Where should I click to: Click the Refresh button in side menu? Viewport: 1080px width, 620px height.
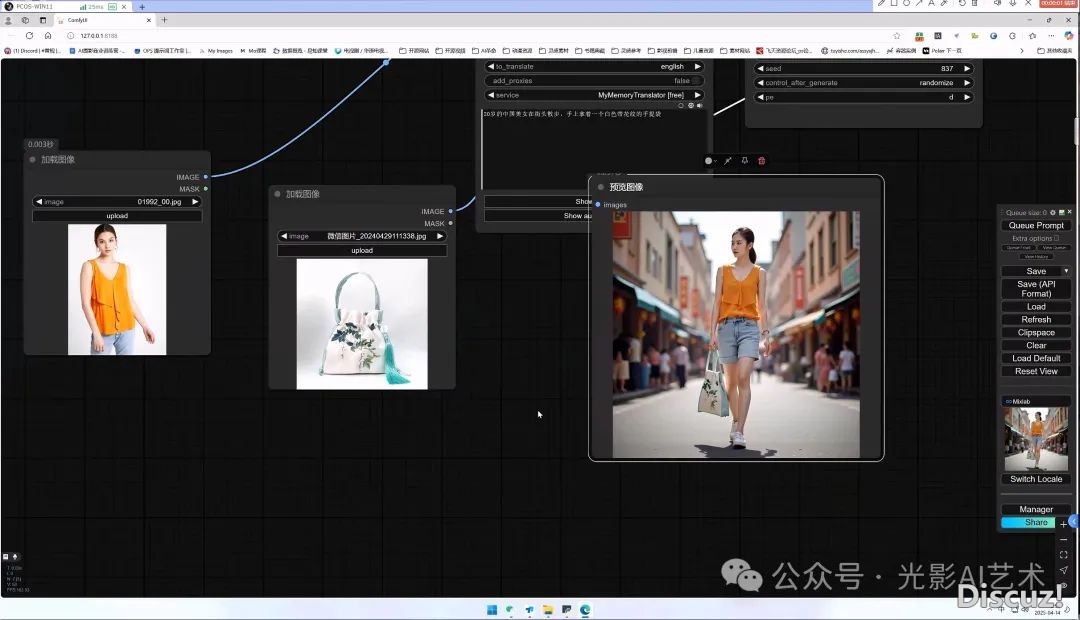point(1036,320)
